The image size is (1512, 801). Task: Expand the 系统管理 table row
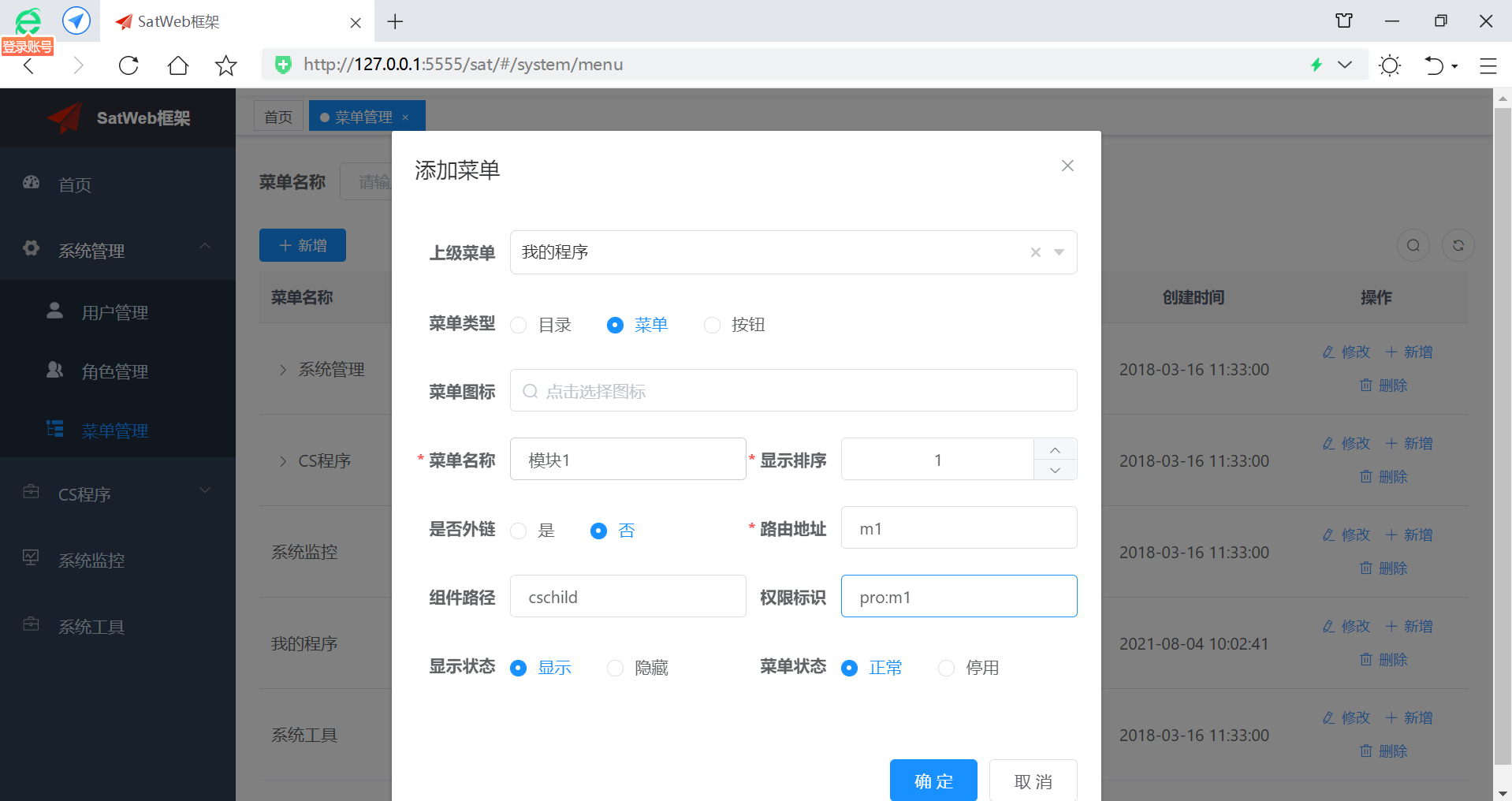tap(283, 370)
